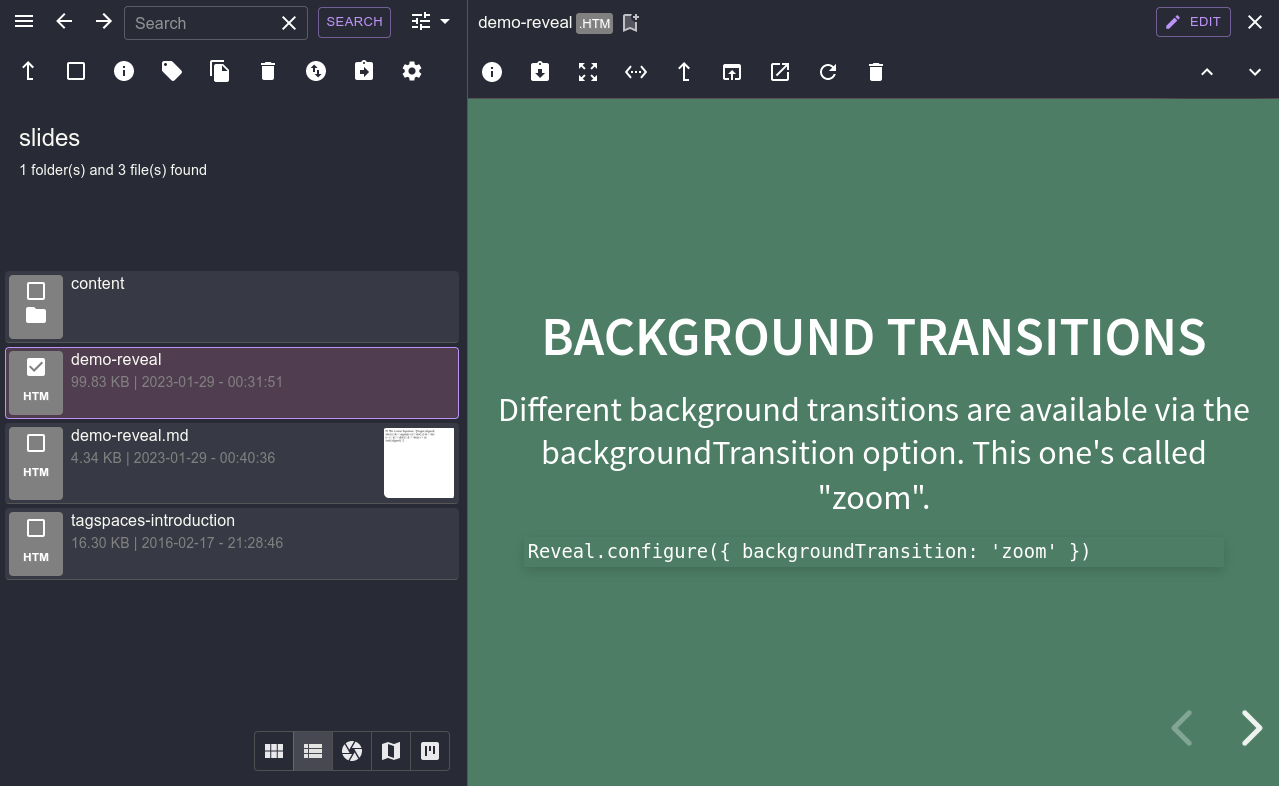This screenshot has width=1279, height=786.
Task: Open file properties with the info icon
Action: pos(492,71)
